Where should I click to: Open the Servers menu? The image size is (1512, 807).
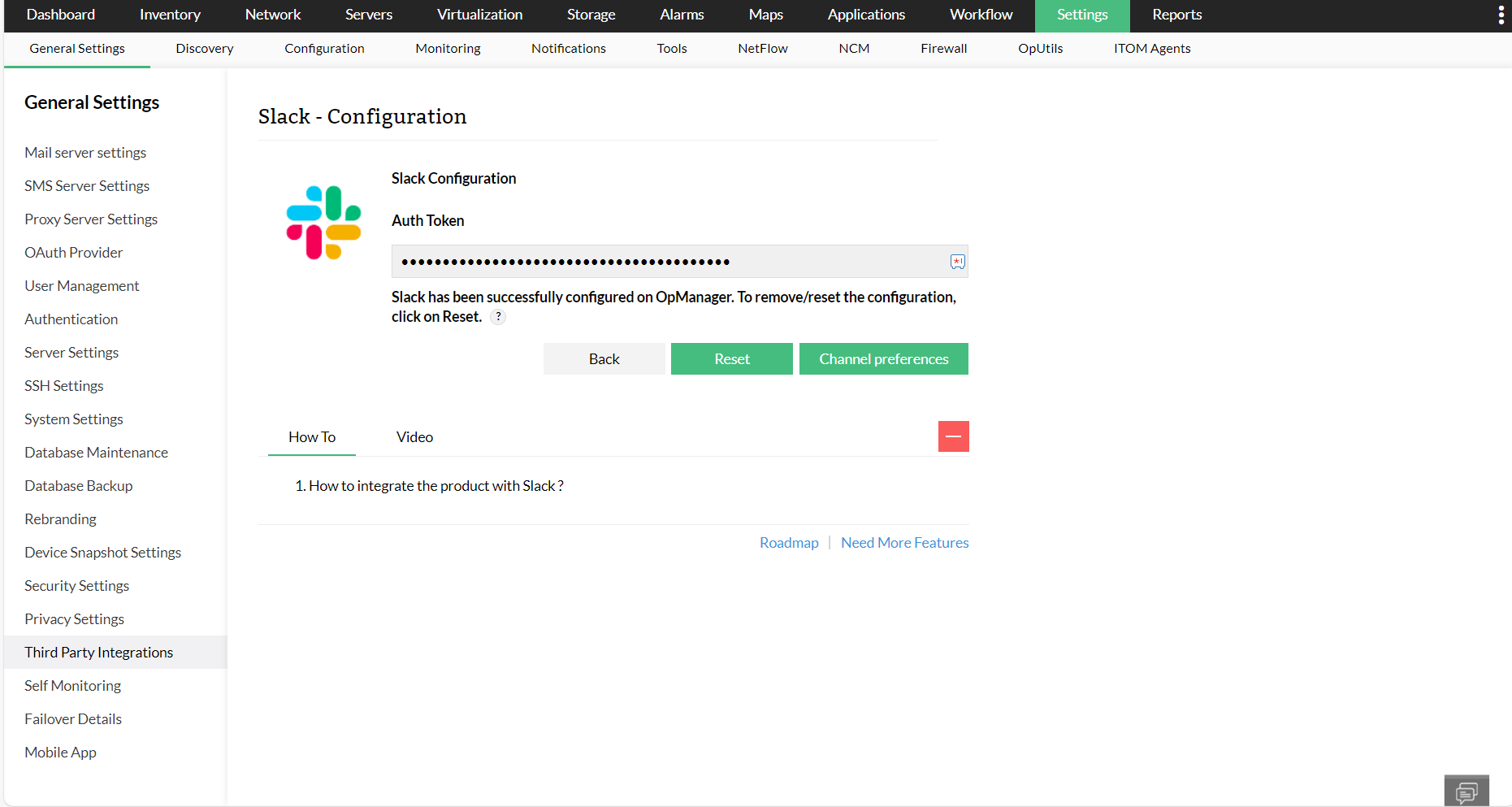(369, 15)
